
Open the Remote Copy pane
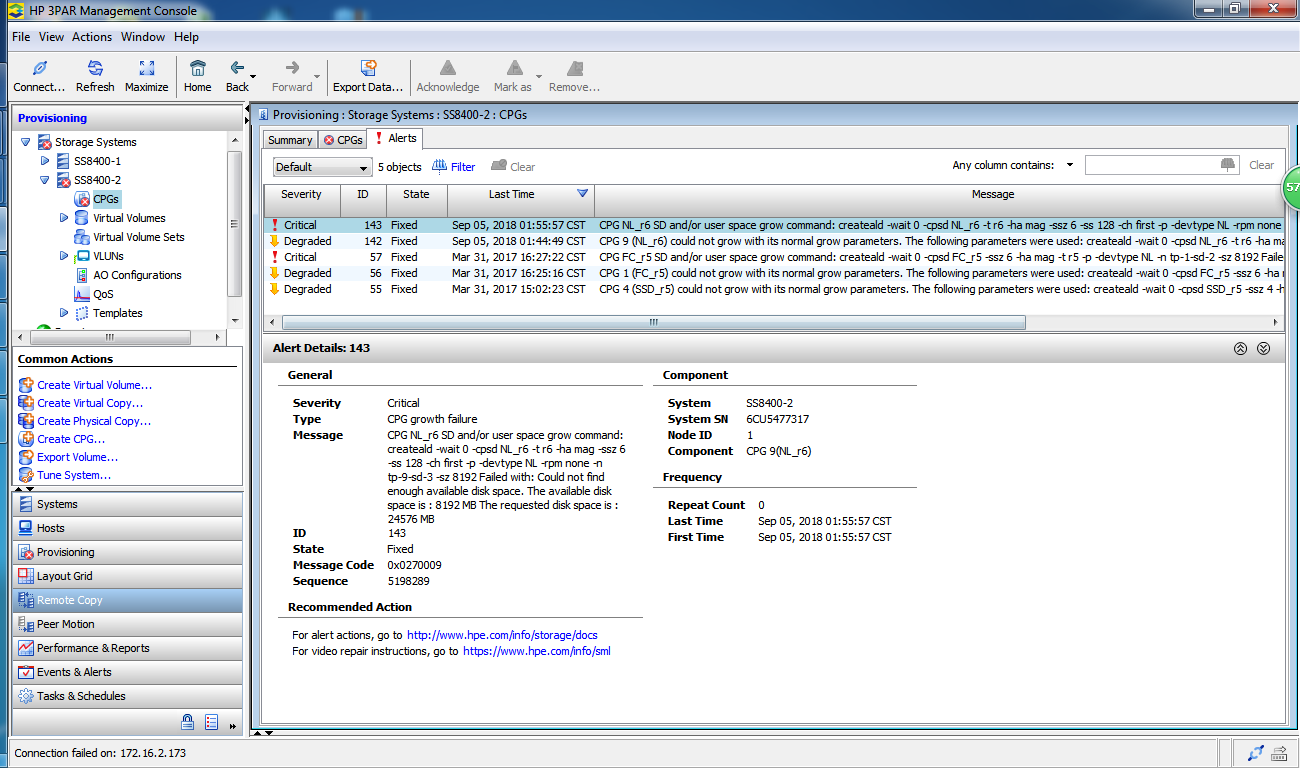click(127, 600)
